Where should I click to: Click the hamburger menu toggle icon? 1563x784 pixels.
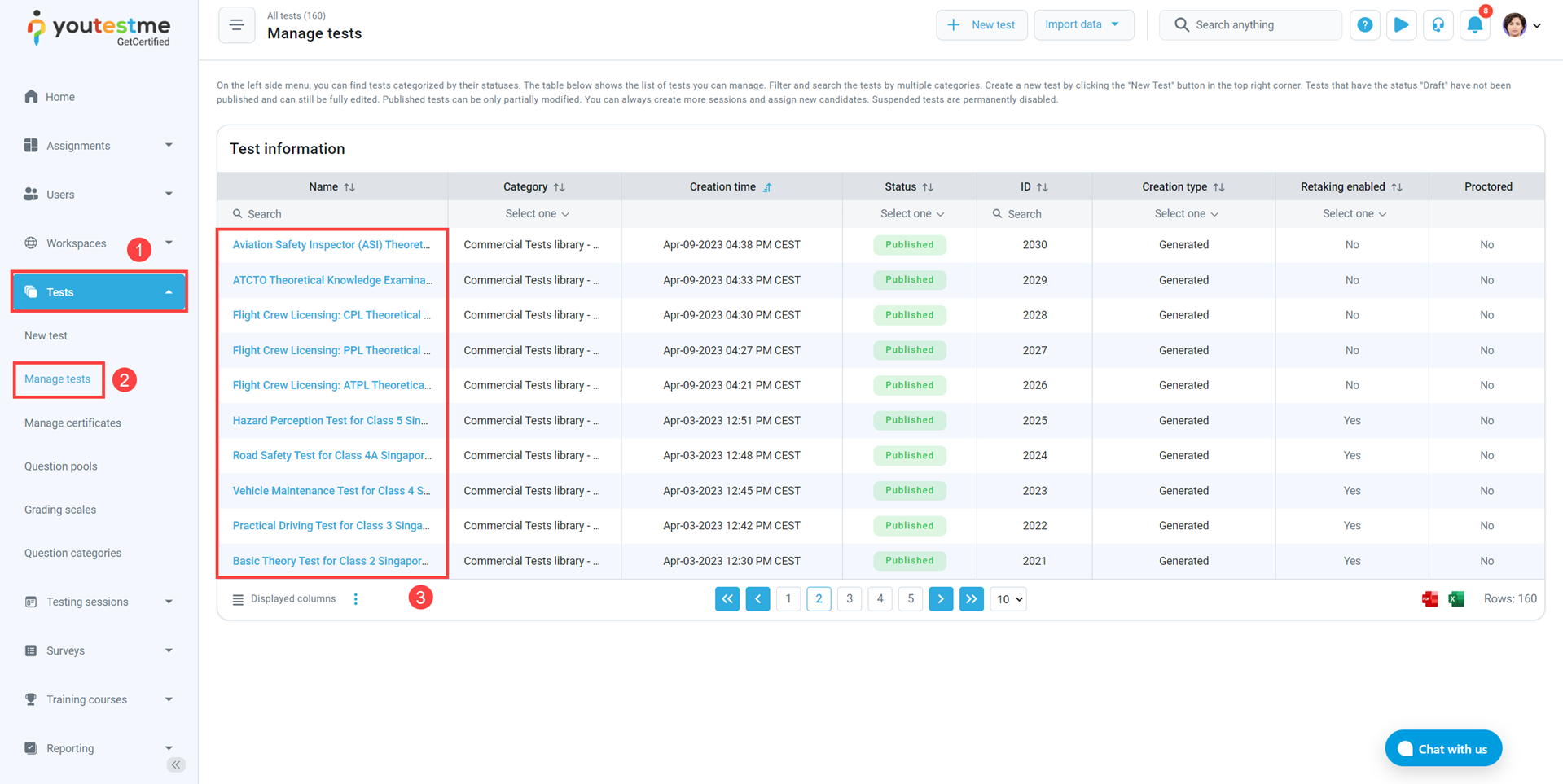click(x=236, y=25)
